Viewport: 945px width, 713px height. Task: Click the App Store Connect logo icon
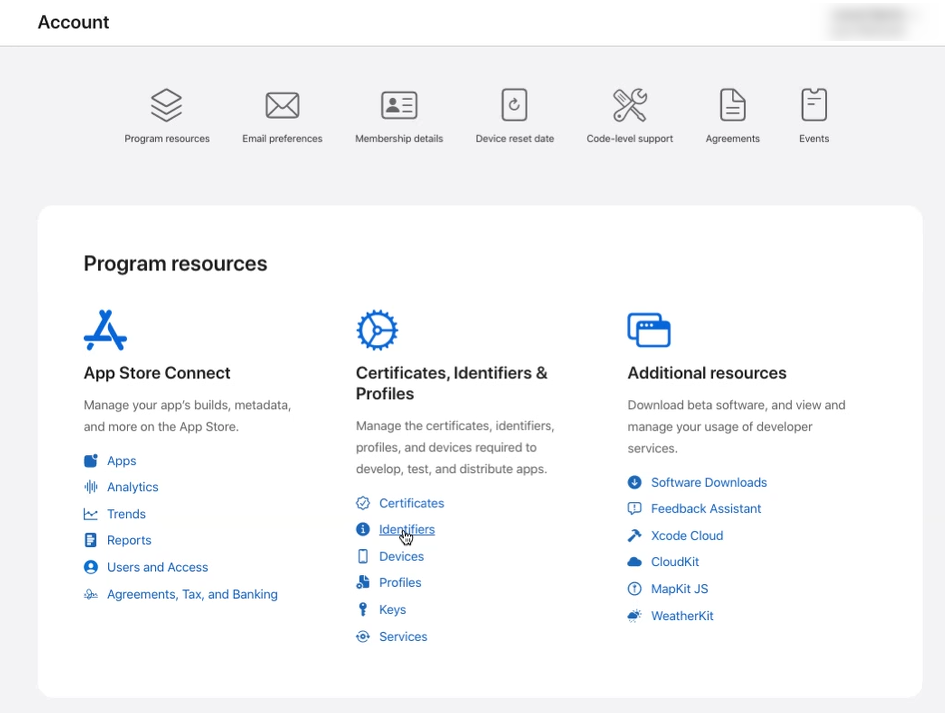(105, 330)
